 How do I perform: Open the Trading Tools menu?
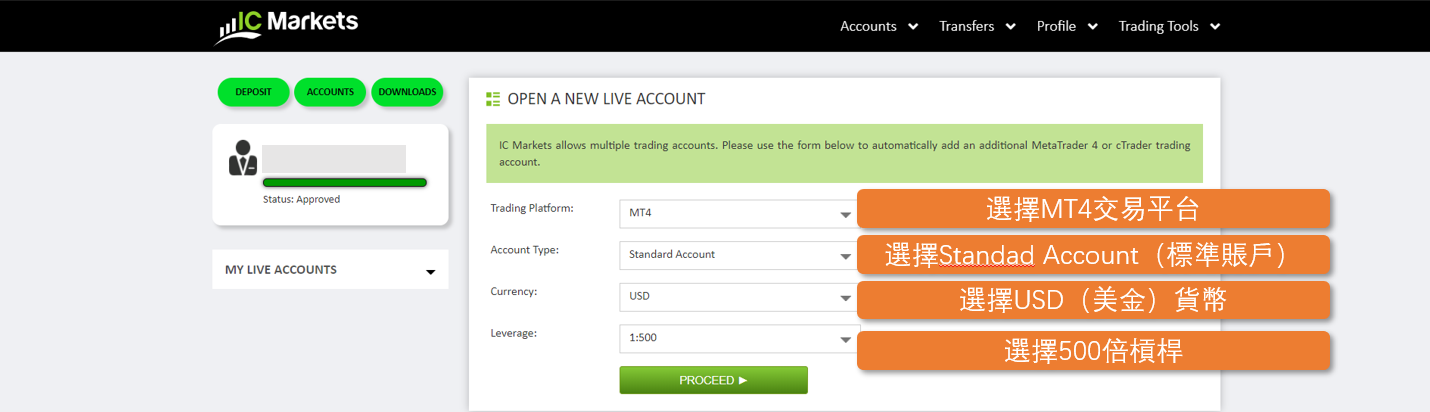pos(1169,26)
